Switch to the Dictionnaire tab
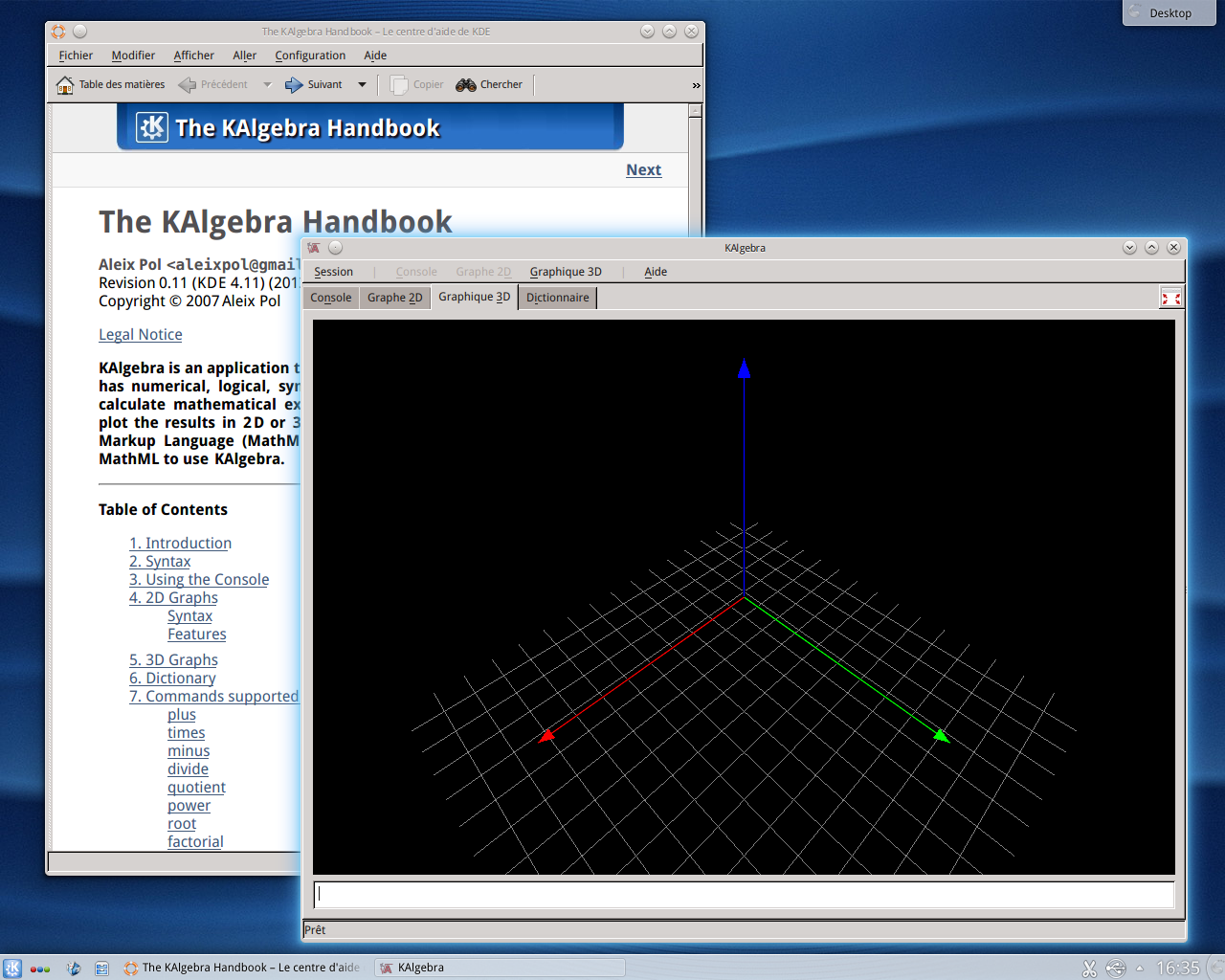1225x980 pixels. click(x=558, y=298)
